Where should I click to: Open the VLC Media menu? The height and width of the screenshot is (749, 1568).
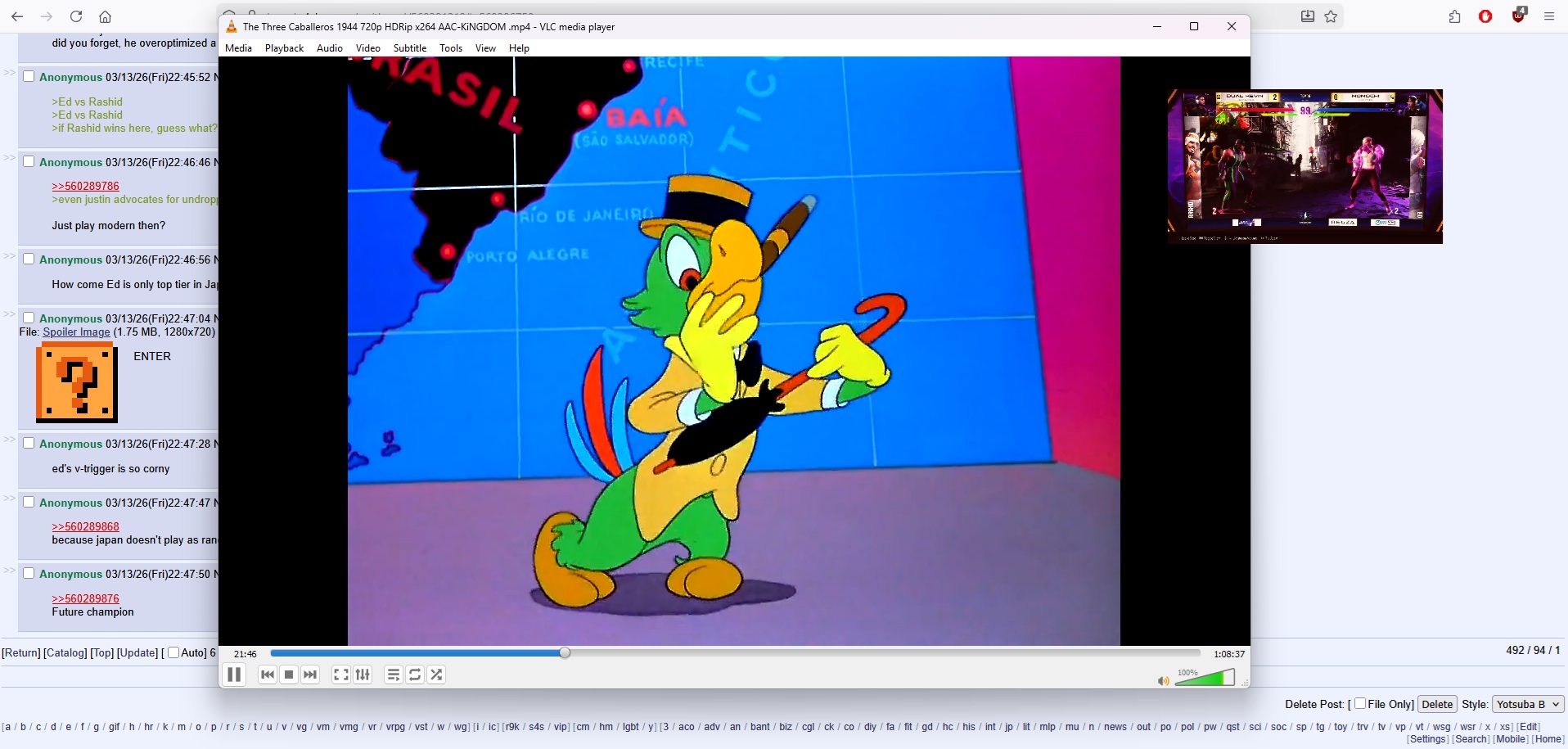tap(238, 48)
